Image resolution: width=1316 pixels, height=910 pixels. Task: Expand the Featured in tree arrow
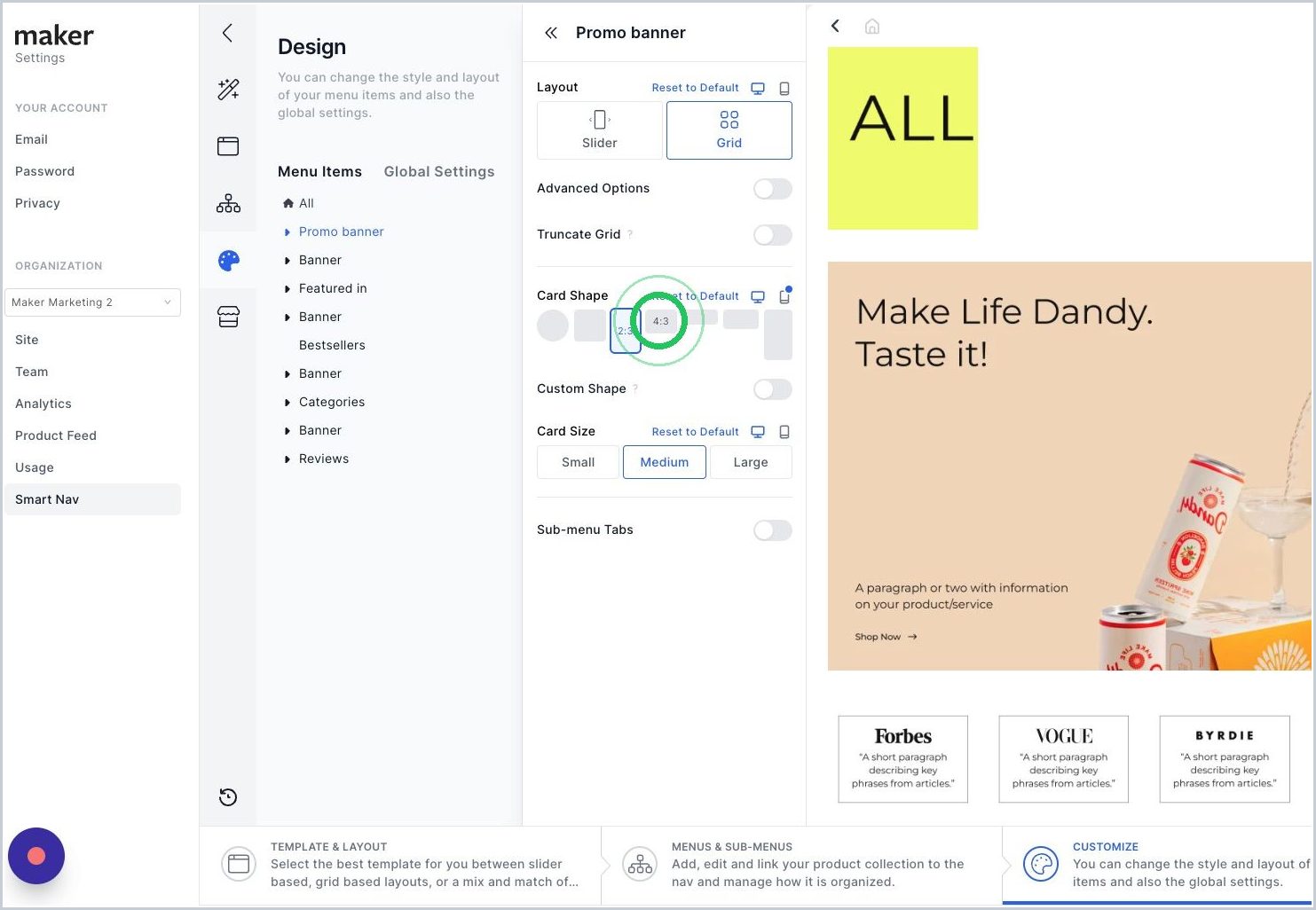[x=287, y=289]
